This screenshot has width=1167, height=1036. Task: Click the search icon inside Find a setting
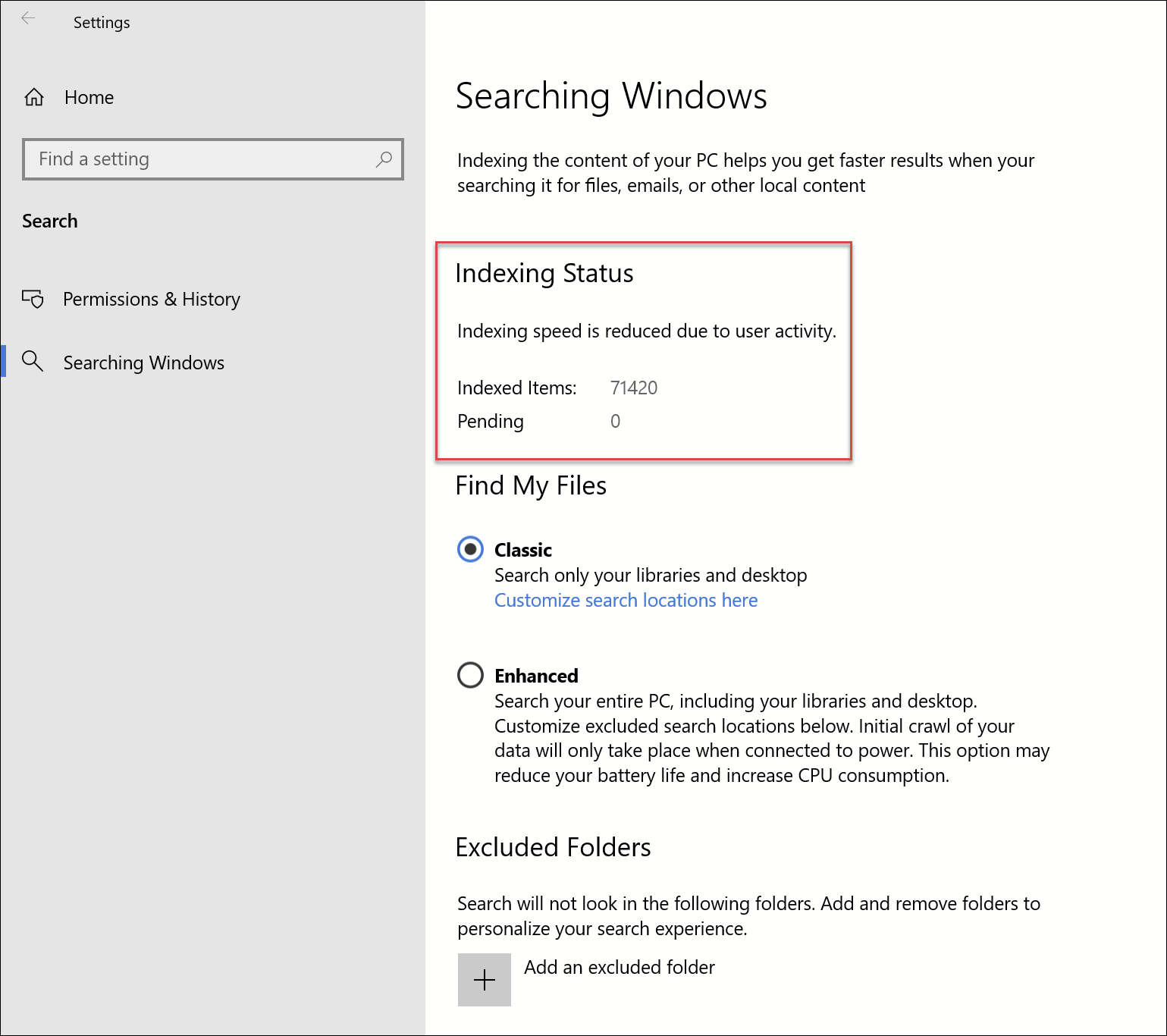(383, 159)
